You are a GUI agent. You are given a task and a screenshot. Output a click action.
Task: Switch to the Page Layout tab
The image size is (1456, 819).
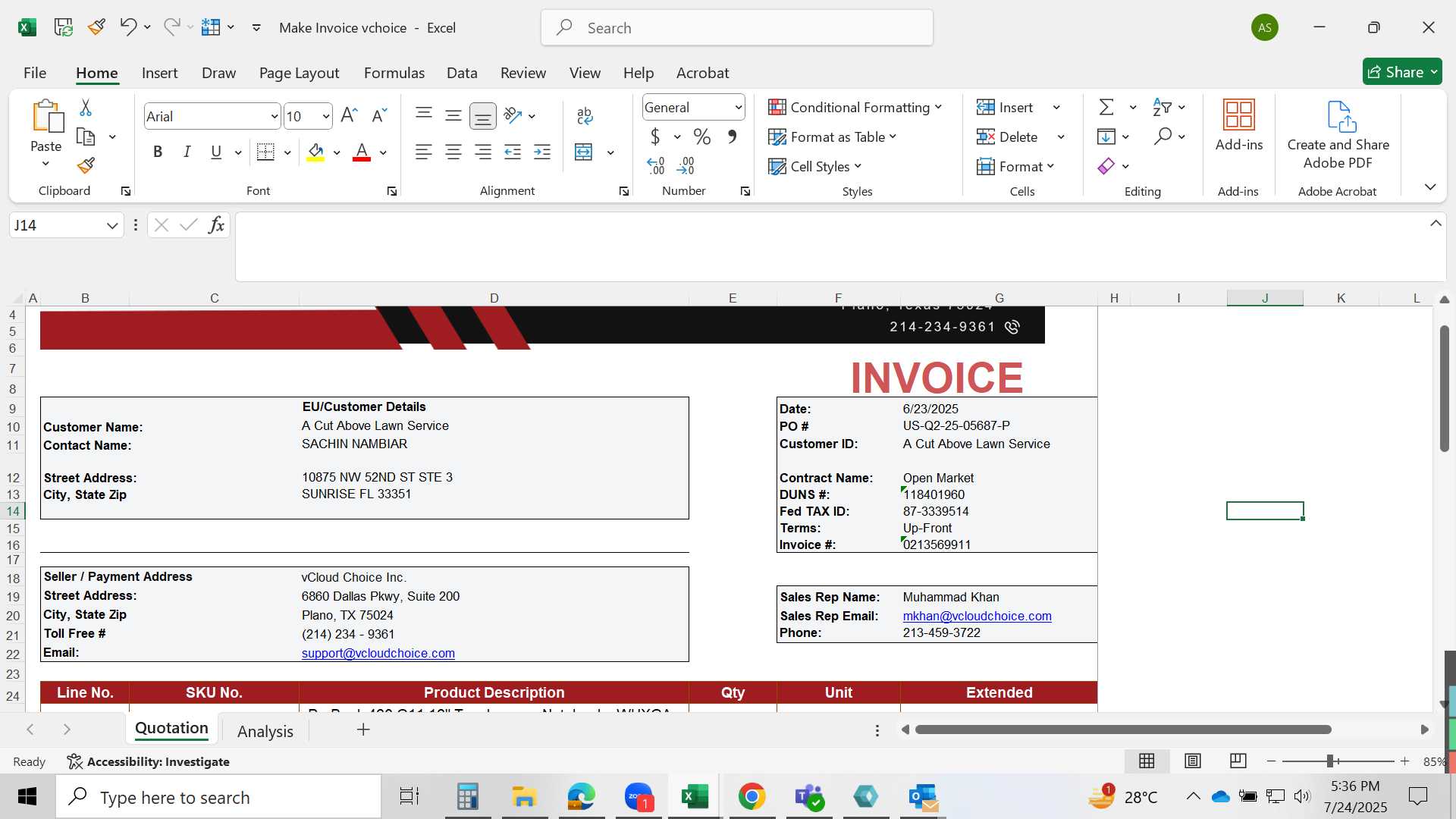299,73
